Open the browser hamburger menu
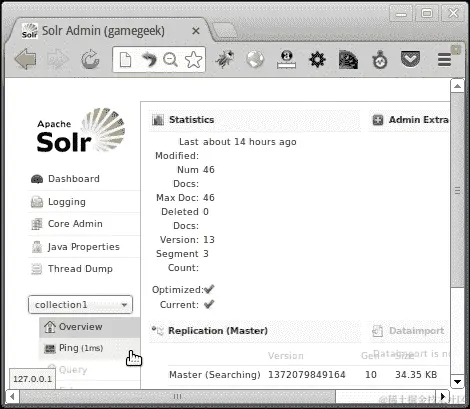Viewport: 470px width, 409px height. pos(444,60)
